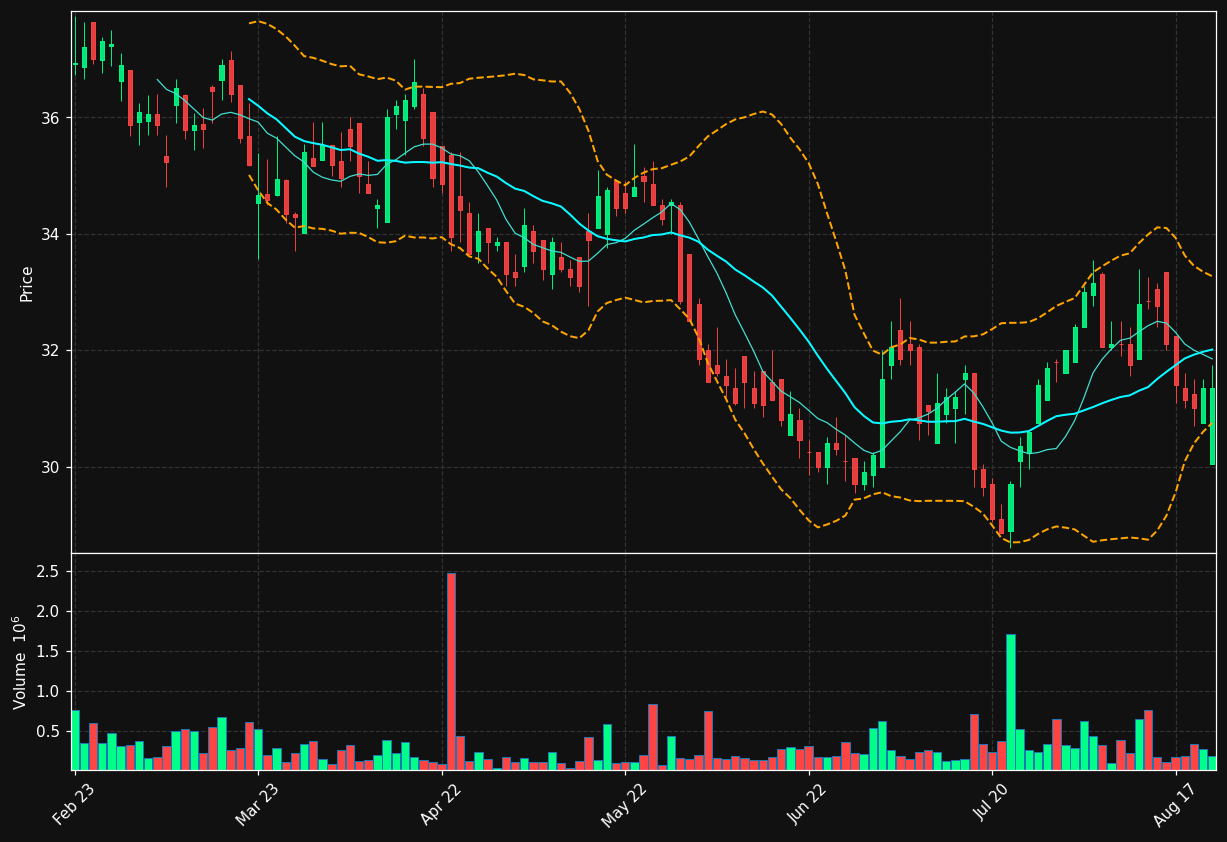Image resolution: width=1227 pixels, height=842 pixels.
Task: Click the "Jul 20" date axis label
Action: [x=992, y=802]
